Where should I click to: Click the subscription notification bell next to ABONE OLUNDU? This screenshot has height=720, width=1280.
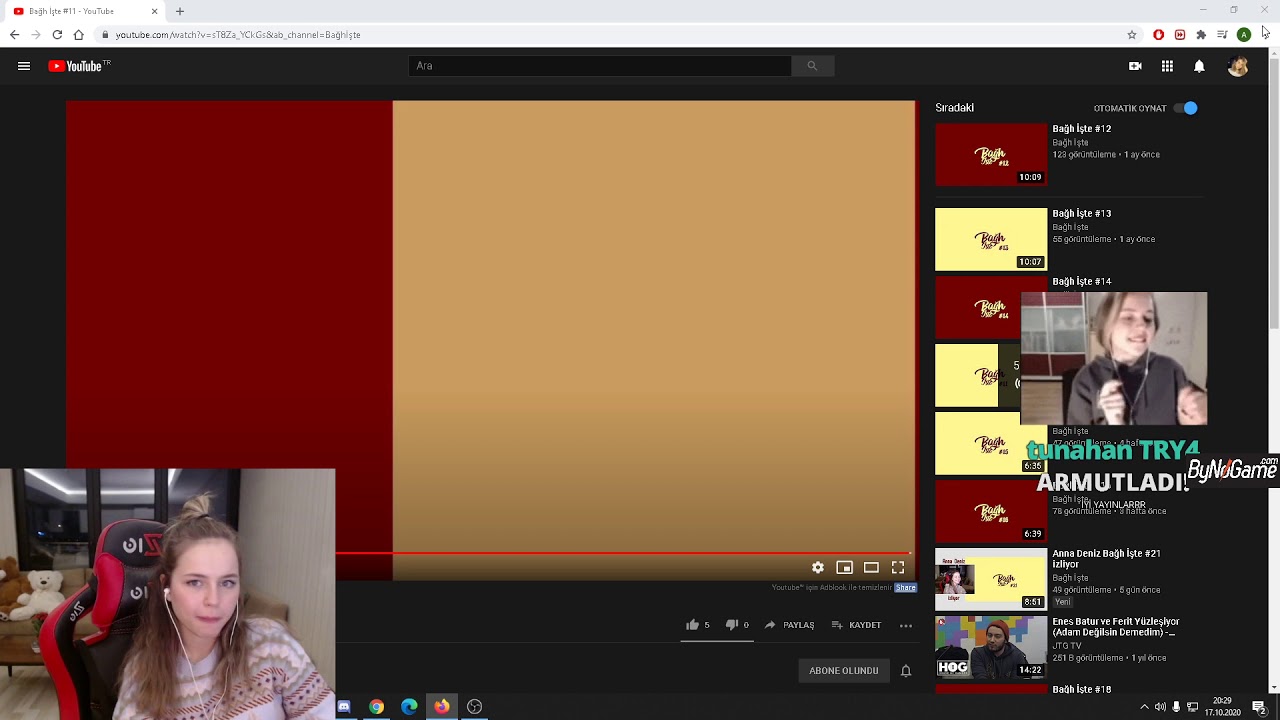pyautogui.click(x=906, y=671)
